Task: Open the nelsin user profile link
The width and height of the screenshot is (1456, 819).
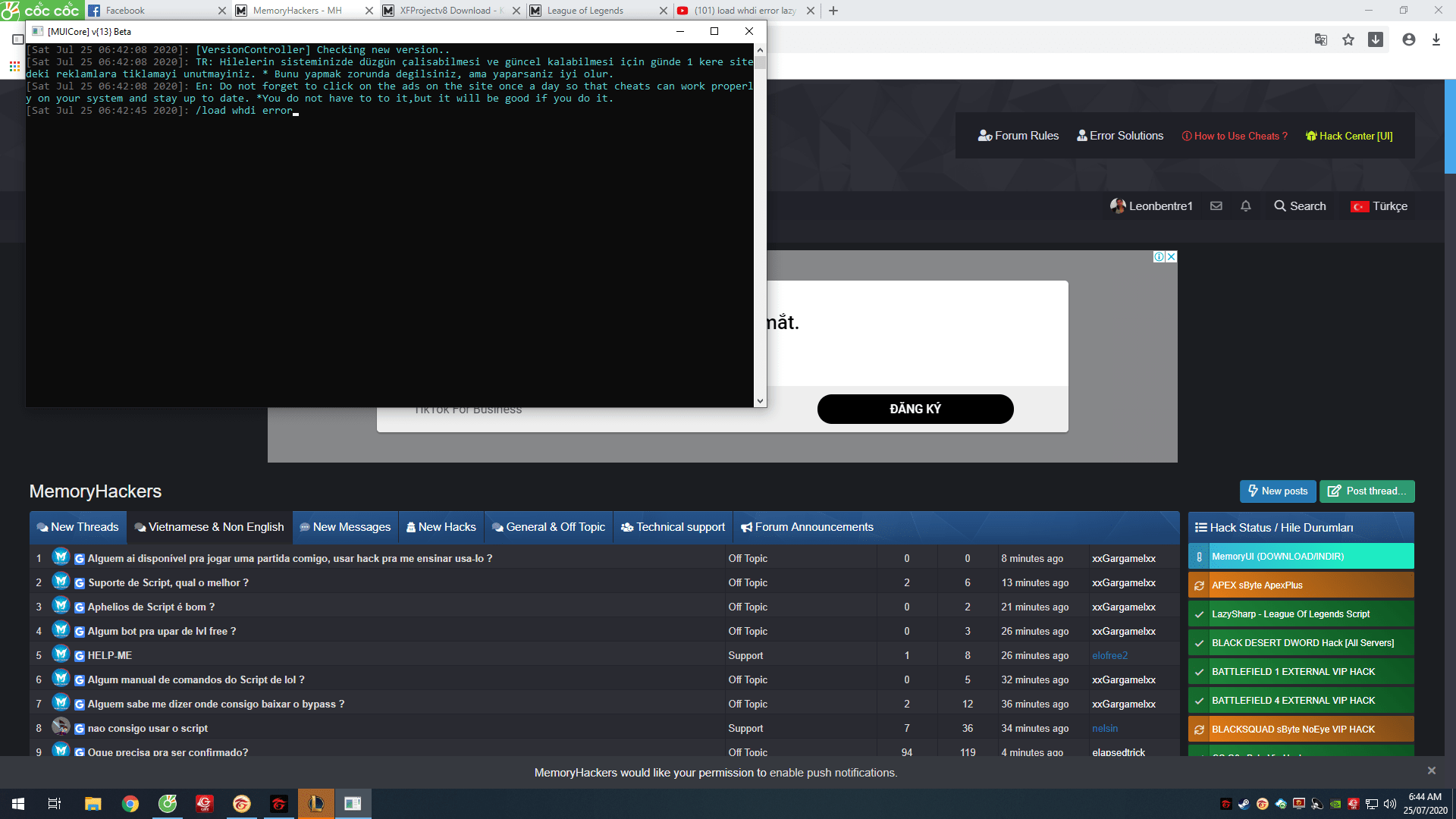Action: [1105, 729]
